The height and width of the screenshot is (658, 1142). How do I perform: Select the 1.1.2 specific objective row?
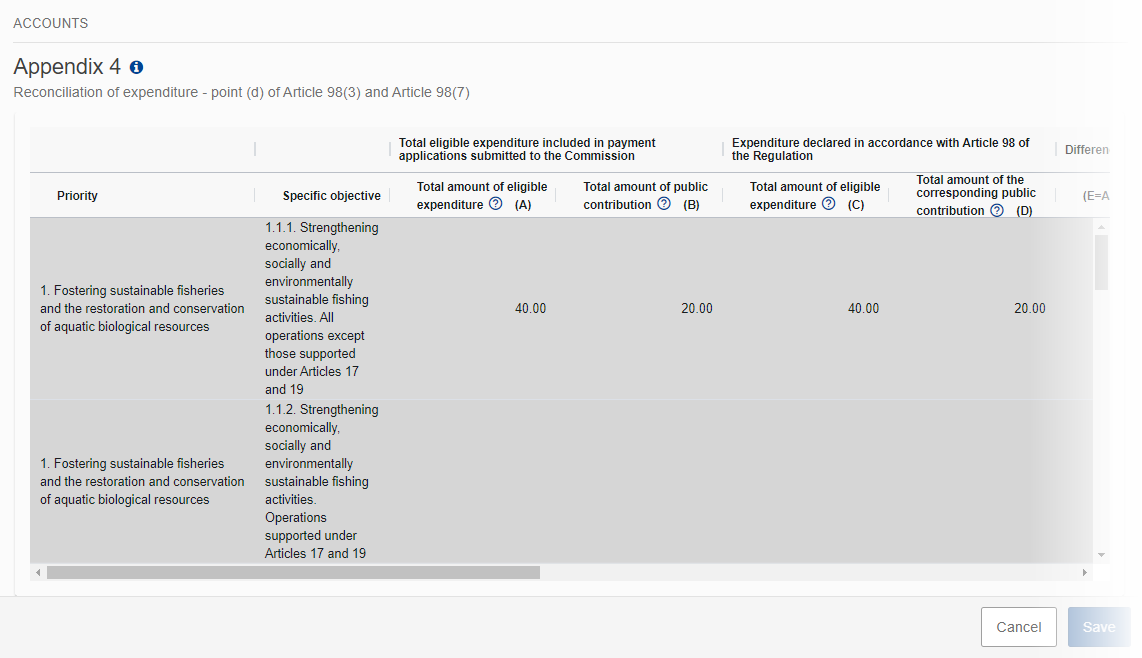tap(320, 482)
